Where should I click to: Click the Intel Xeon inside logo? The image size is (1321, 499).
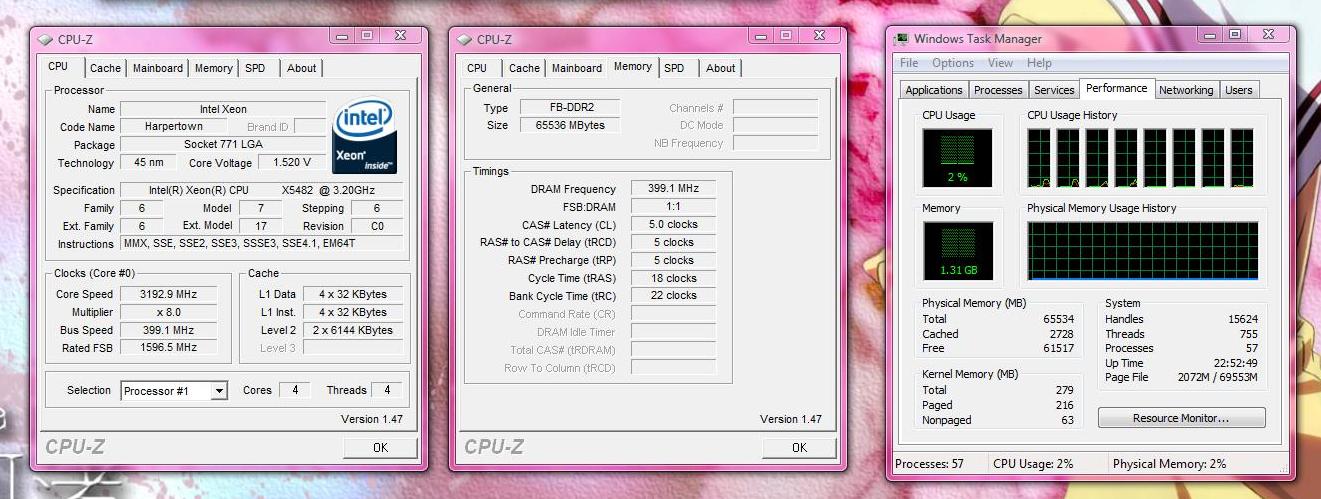point(364,136)
